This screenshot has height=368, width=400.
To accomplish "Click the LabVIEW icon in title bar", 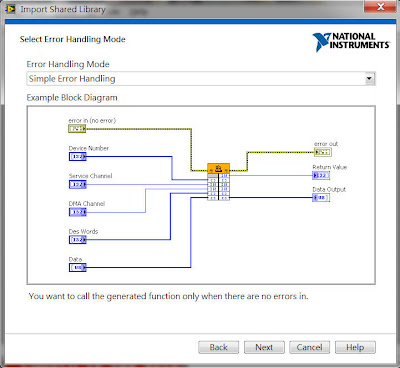I will coord(10,9).
